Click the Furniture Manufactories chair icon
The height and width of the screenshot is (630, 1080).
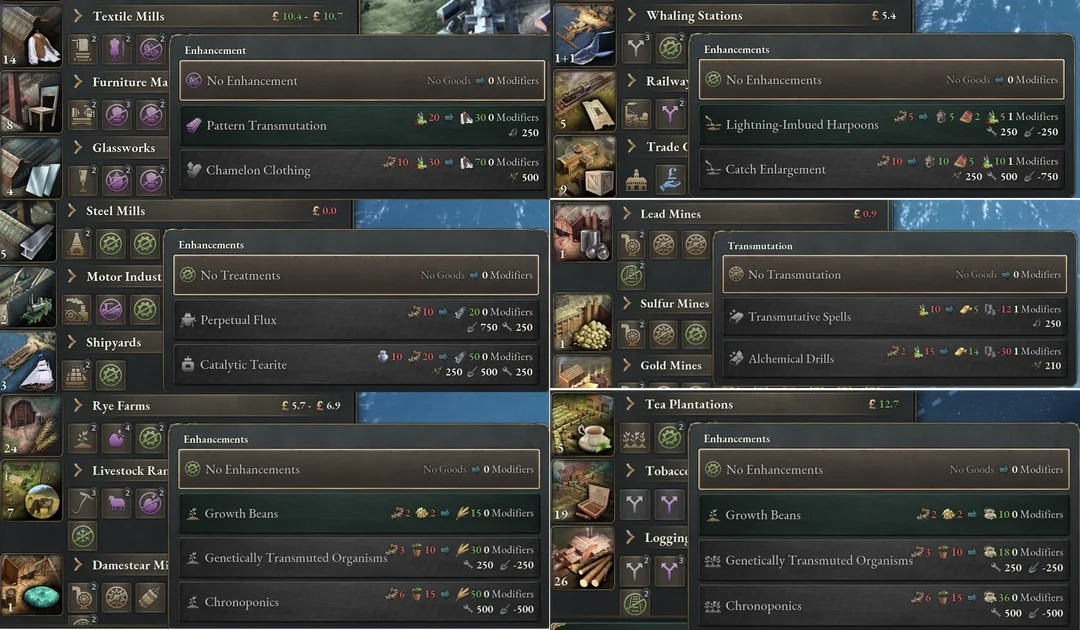tap(30, 102)
